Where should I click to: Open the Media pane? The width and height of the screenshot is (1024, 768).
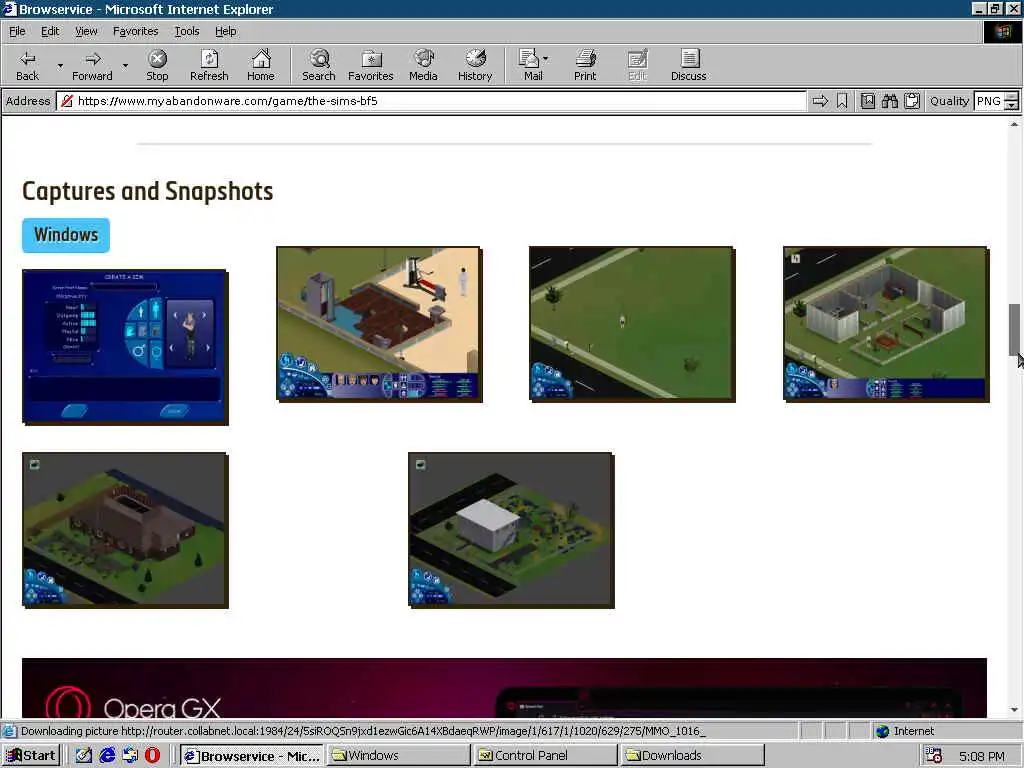coord(423,65)
